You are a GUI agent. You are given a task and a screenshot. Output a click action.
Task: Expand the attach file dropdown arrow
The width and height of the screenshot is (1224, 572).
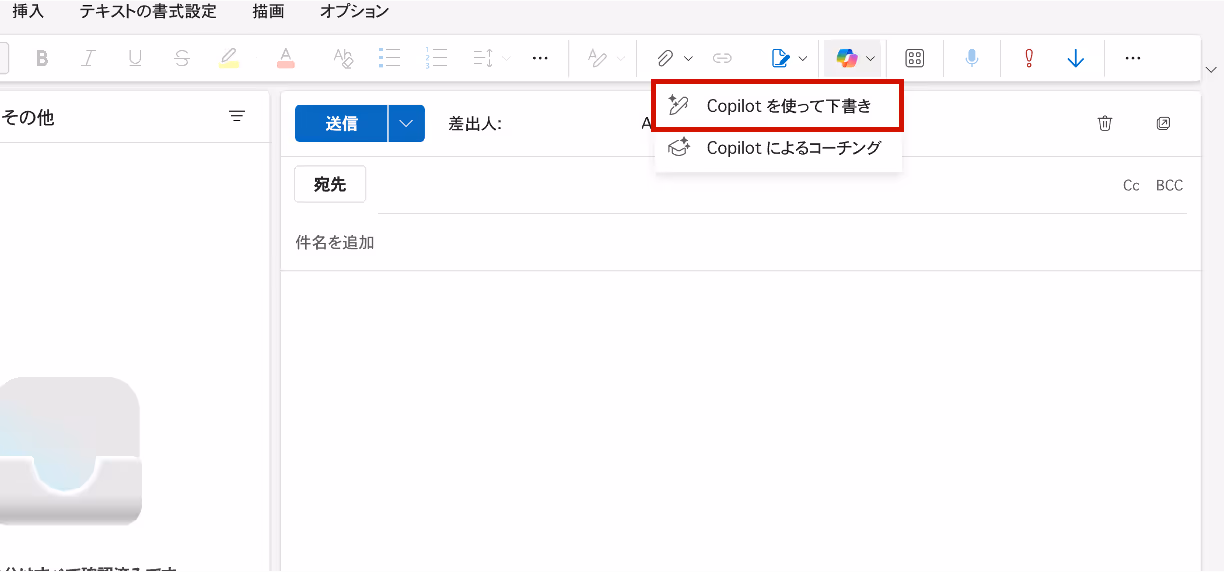[x=688, y=59]
